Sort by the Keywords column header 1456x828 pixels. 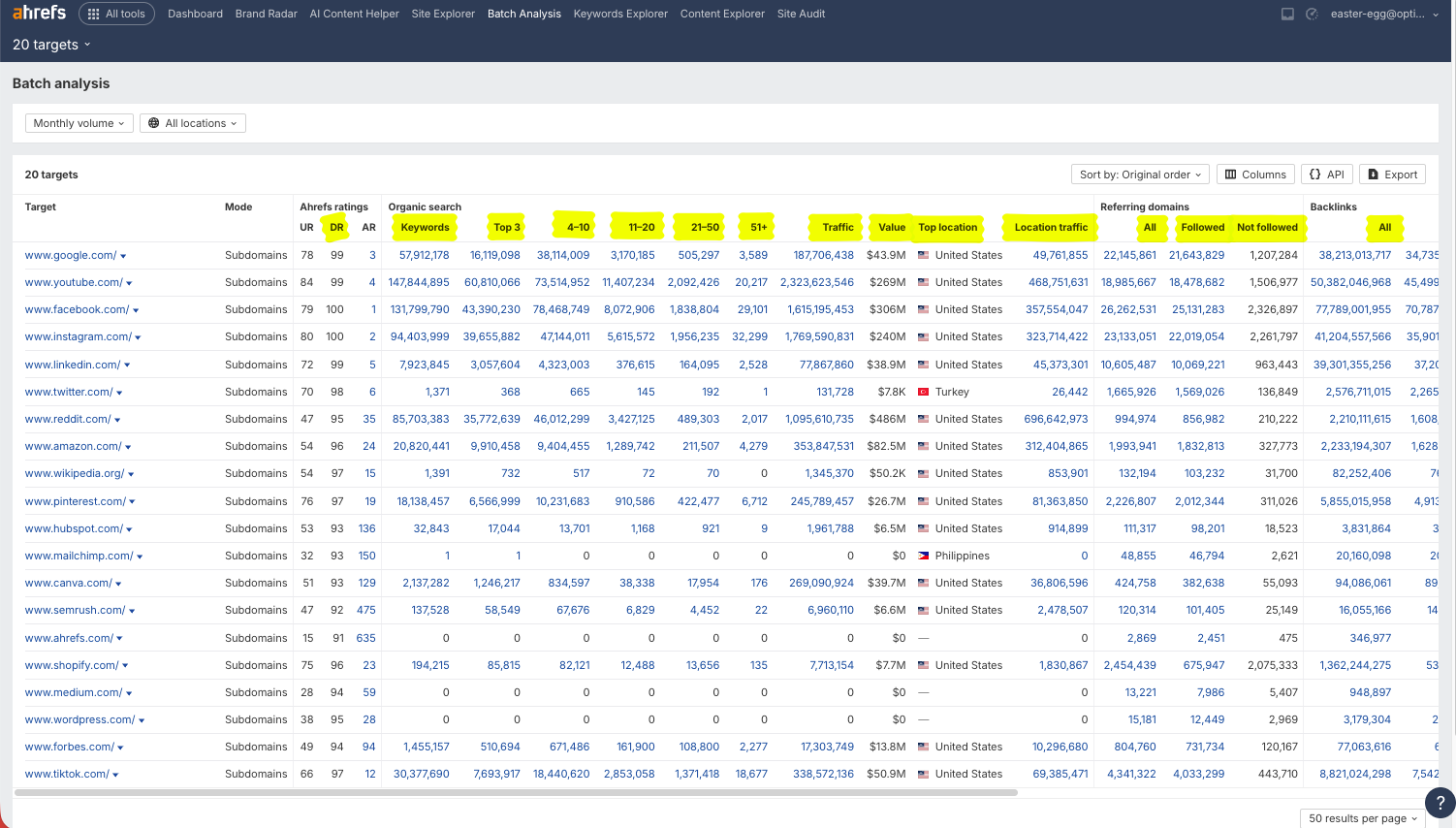click(x=425, y=227)
